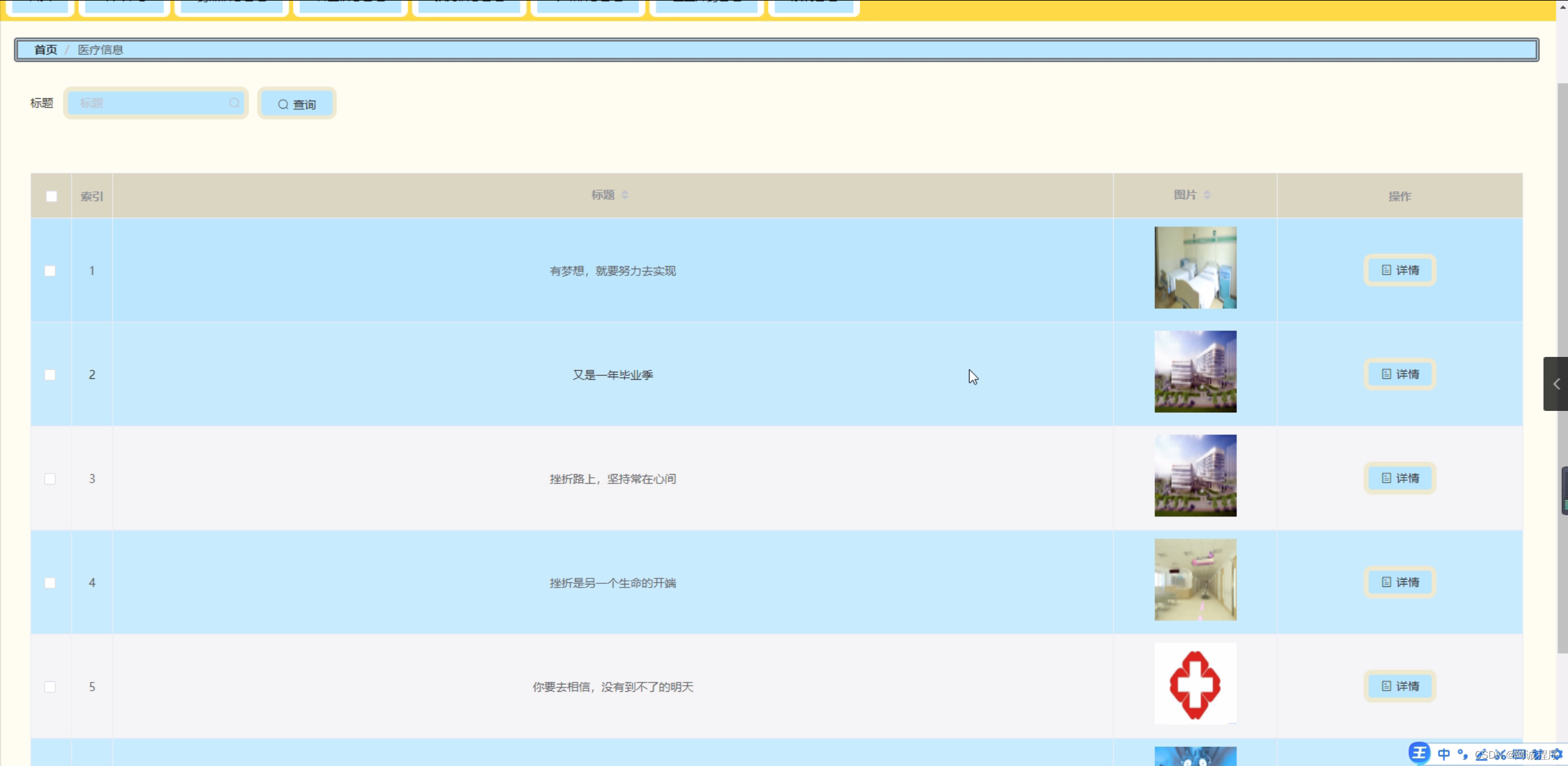Viewport: 1568px width, 766px height.
Task: Click the magnifier icon inside the 标题 field
Action: point(234,103)
